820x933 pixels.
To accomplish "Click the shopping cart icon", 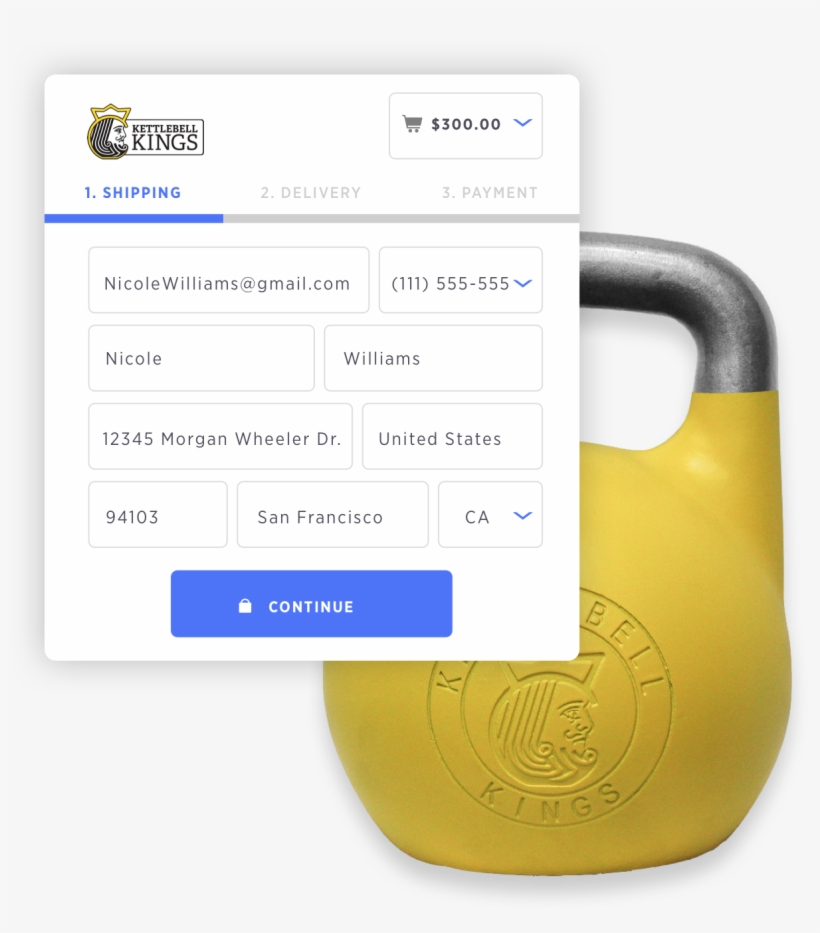I will pos(412,124).
